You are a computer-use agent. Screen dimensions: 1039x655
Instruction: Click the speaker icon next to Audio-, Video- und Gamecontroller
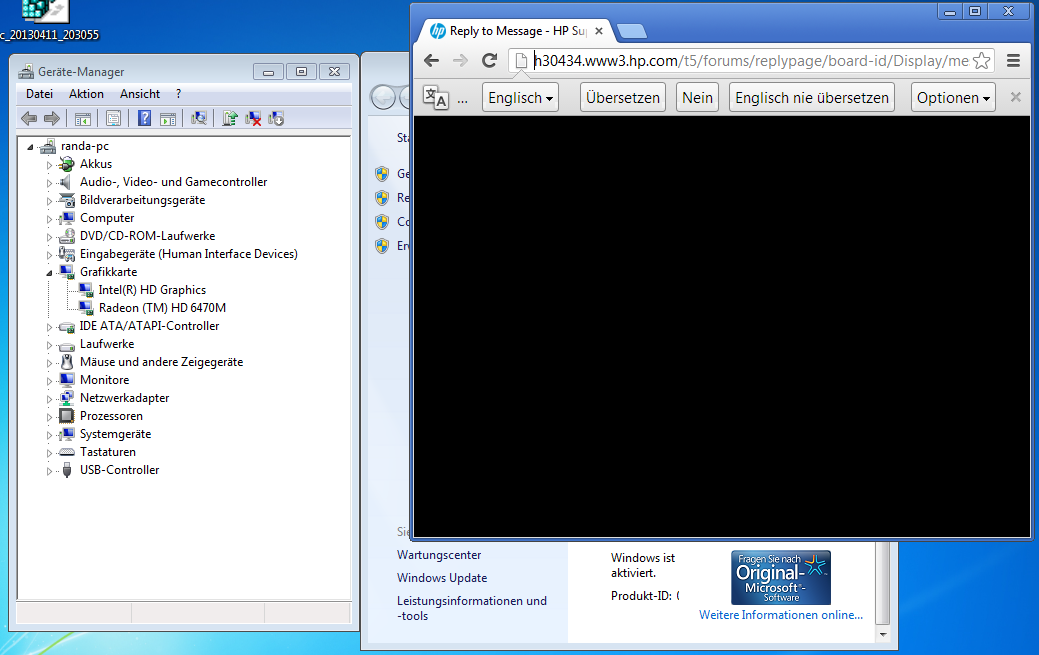click(66, 182)
